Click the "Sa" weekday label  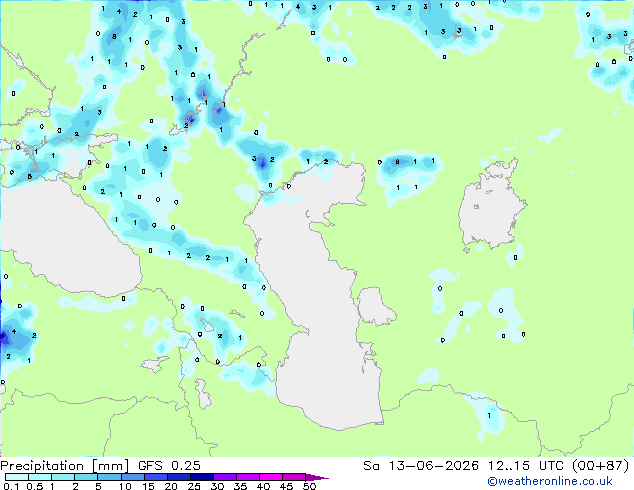[x=371, y=465]
